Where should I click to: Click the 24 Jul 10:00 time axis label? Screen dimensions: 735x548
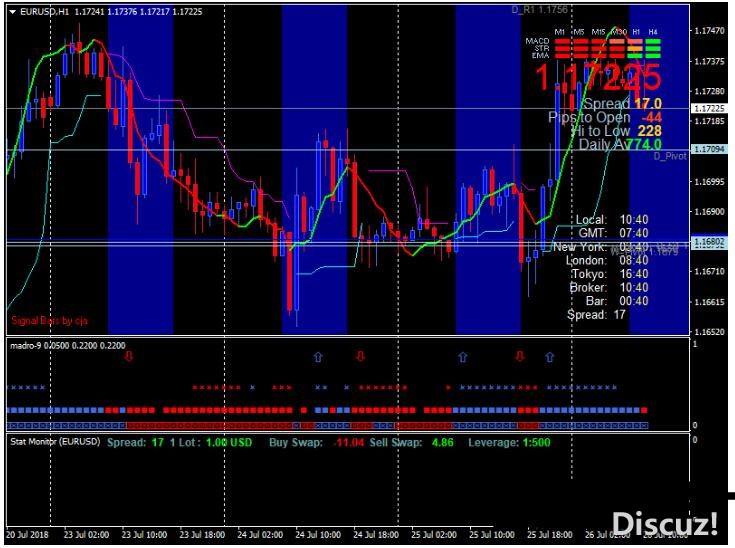click(332, 535)
